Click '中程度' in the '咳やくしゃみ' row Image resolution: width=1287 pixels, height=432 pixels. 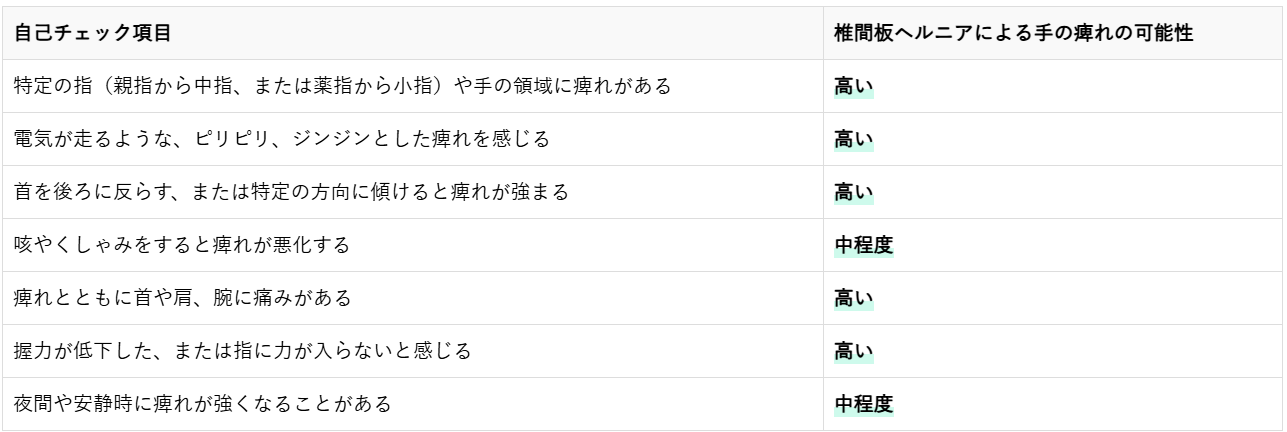coord(863,245)
